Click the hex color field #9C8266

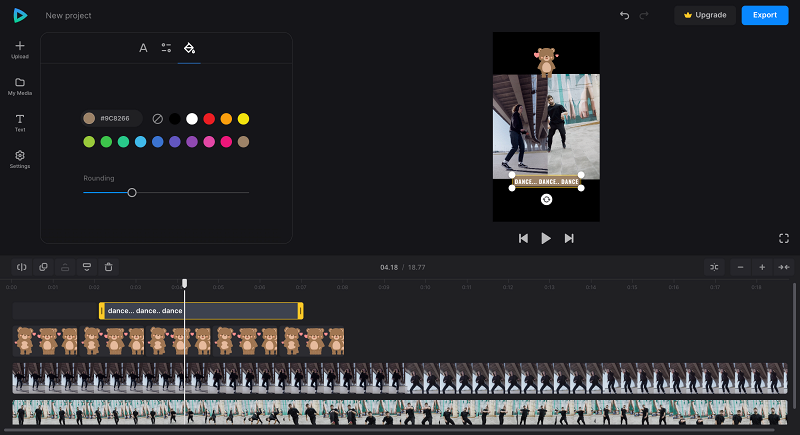[x=112, y=118]
